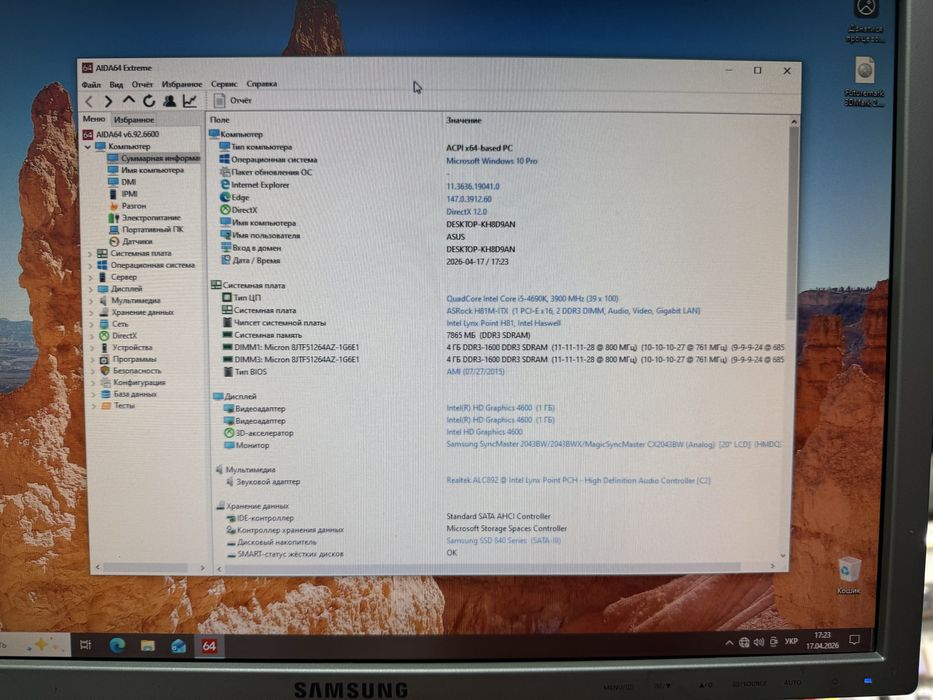Open the Файл menu

pyautogui.click(x=91, y=85)
